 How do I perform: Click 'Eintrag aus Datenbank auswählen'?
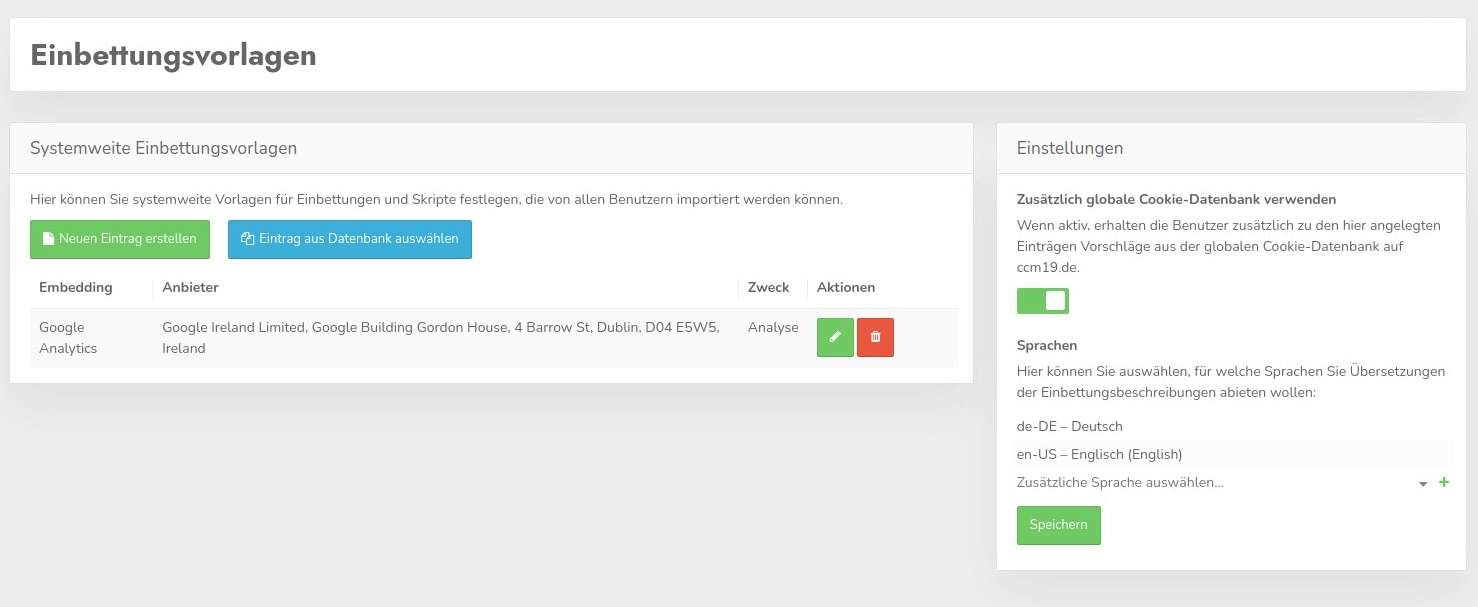click(x=350, y=239)
